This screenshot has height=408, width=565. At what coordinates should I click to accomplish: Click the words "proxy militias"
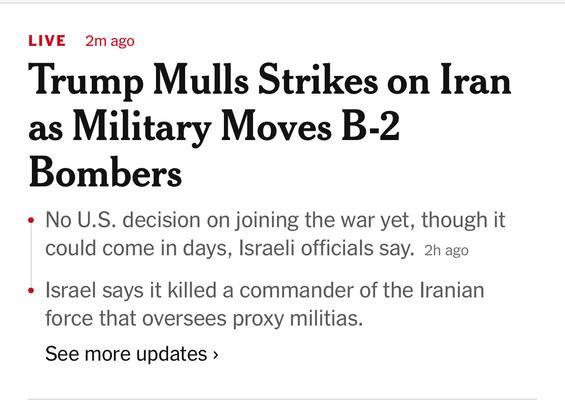point(297,319)
